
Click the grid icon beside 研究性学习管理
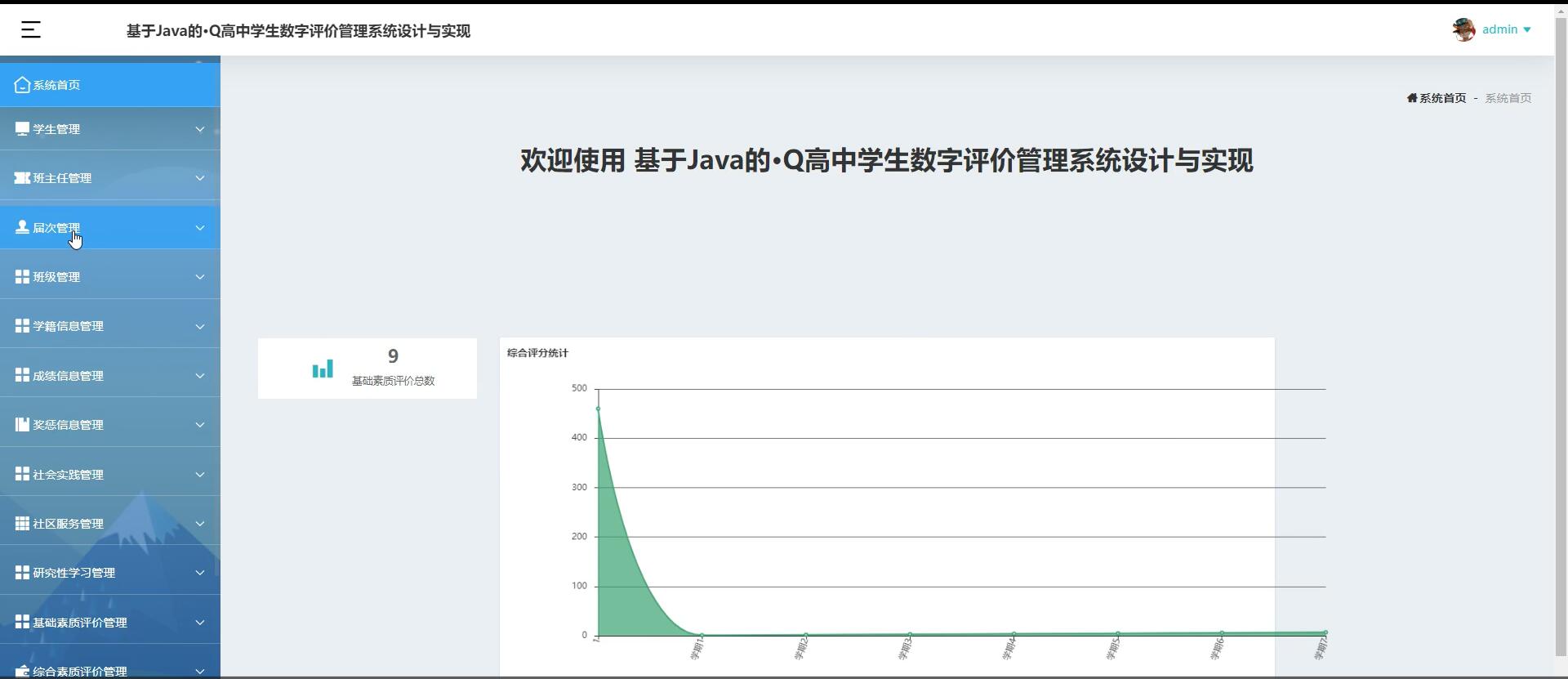pyautogui.click(x=22, y=573)
